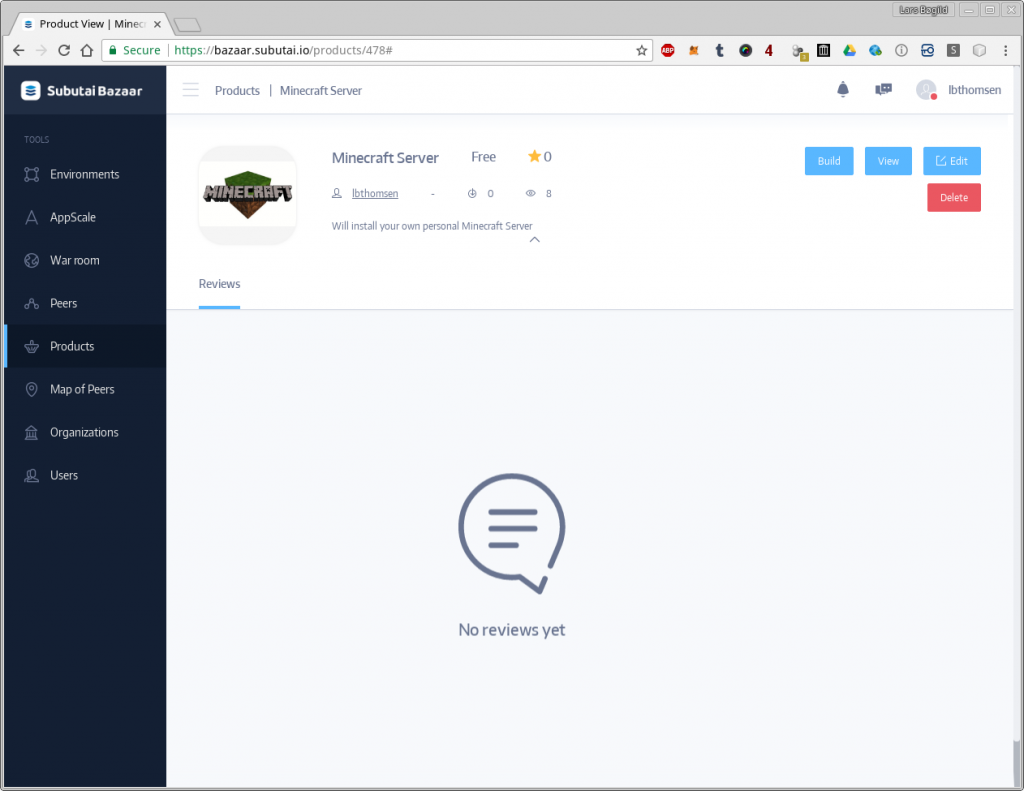Go back in browser history
This screenshot has height=791, width=1024.
click(x=18, y=50)
